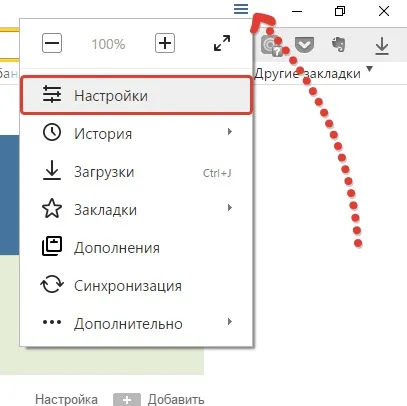Click the Настройка link at bottom
The image size is (407, 406).
pos(66,399)
